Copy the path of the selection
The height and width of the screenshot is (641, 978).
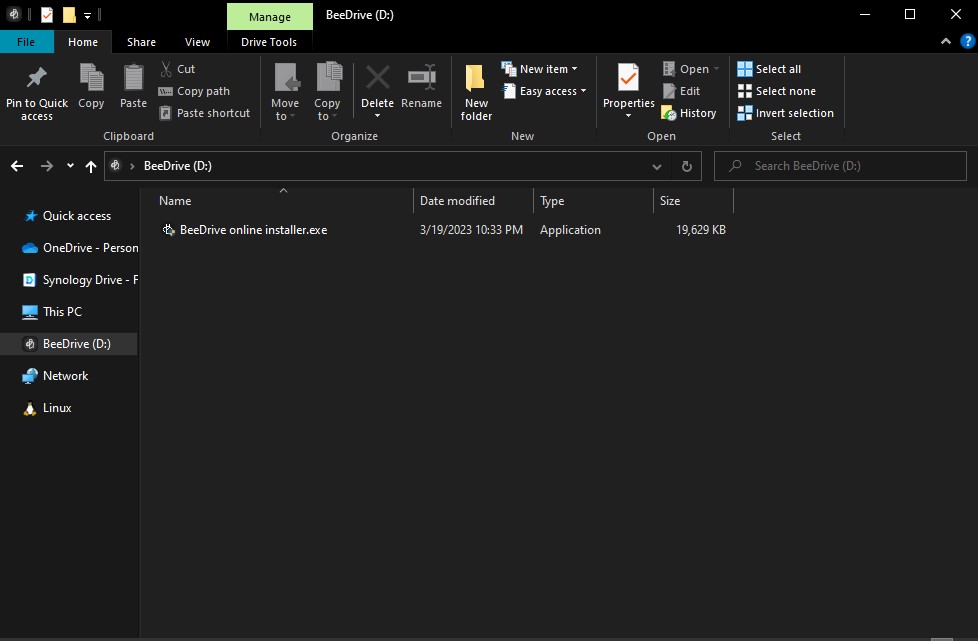[x=195, y=91]
